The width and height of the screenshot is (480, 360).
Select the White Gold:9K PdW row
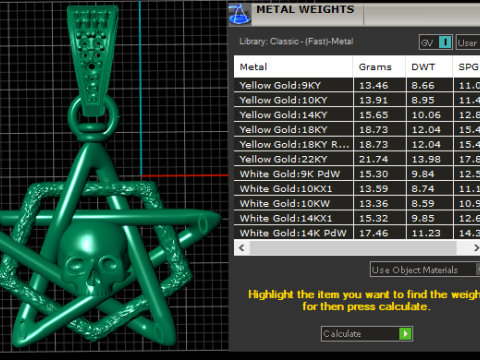(x=357, y=174)
